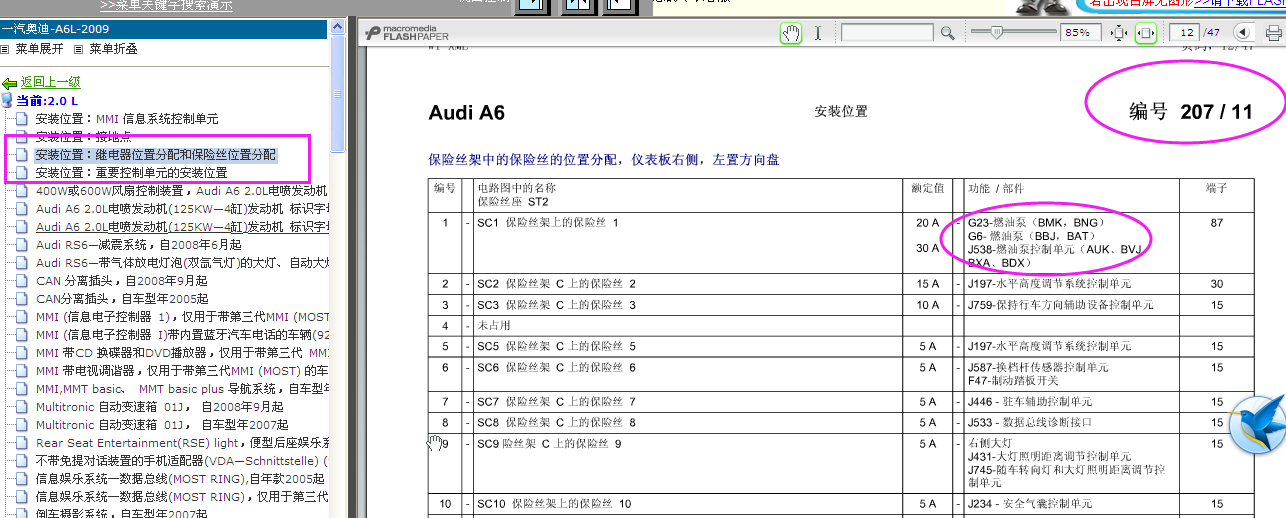Screen dimensions: 1286x518
Task: Open MMI (信息电子控制器 1) entry
Action: tap(182, 317)
